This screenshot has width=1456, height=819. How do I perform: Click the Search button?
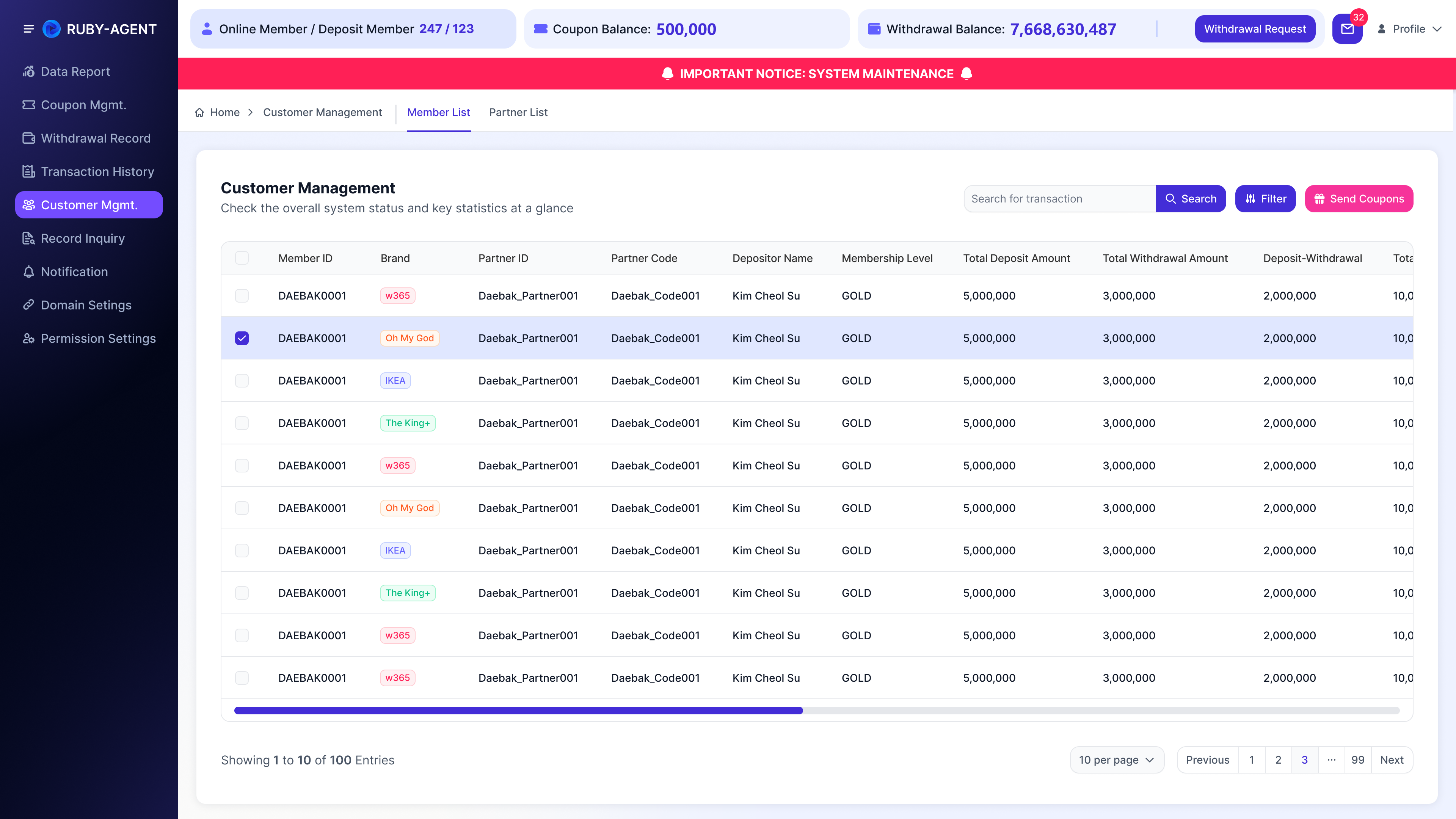click(1190, 199)
